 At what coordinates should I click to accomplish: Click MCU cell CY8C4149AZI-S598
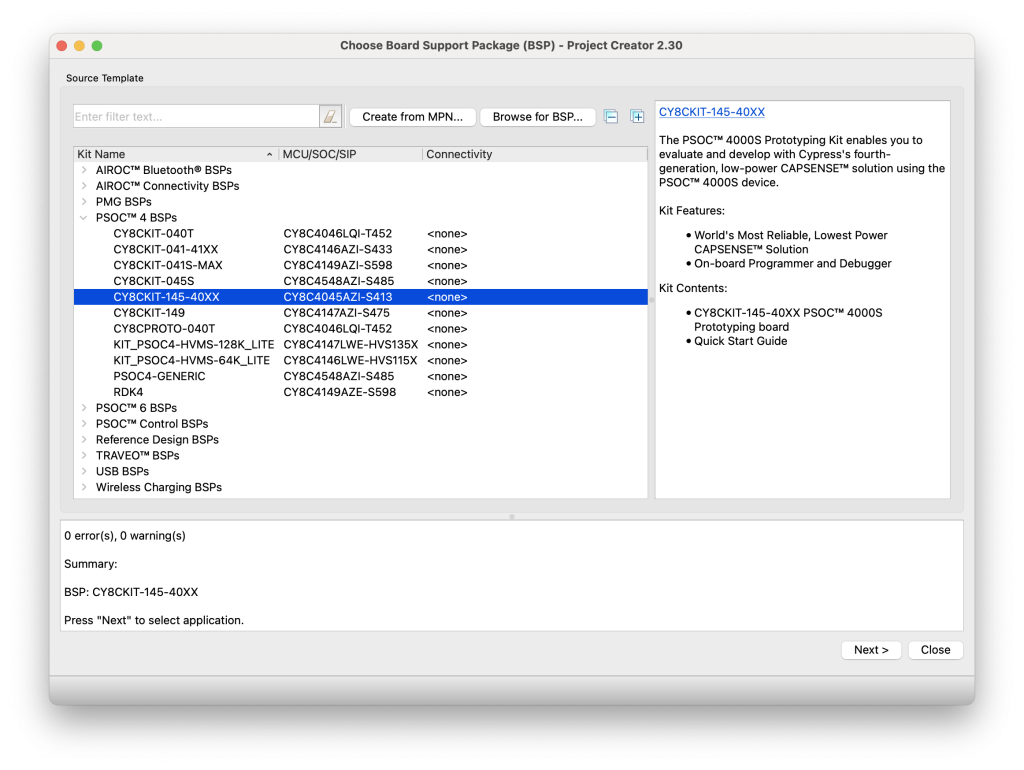pos(338,265)
